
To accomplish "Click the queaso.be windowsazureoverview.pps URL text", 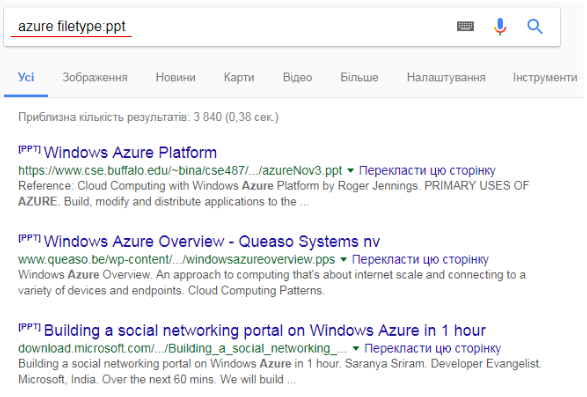I will click(177, 259).
